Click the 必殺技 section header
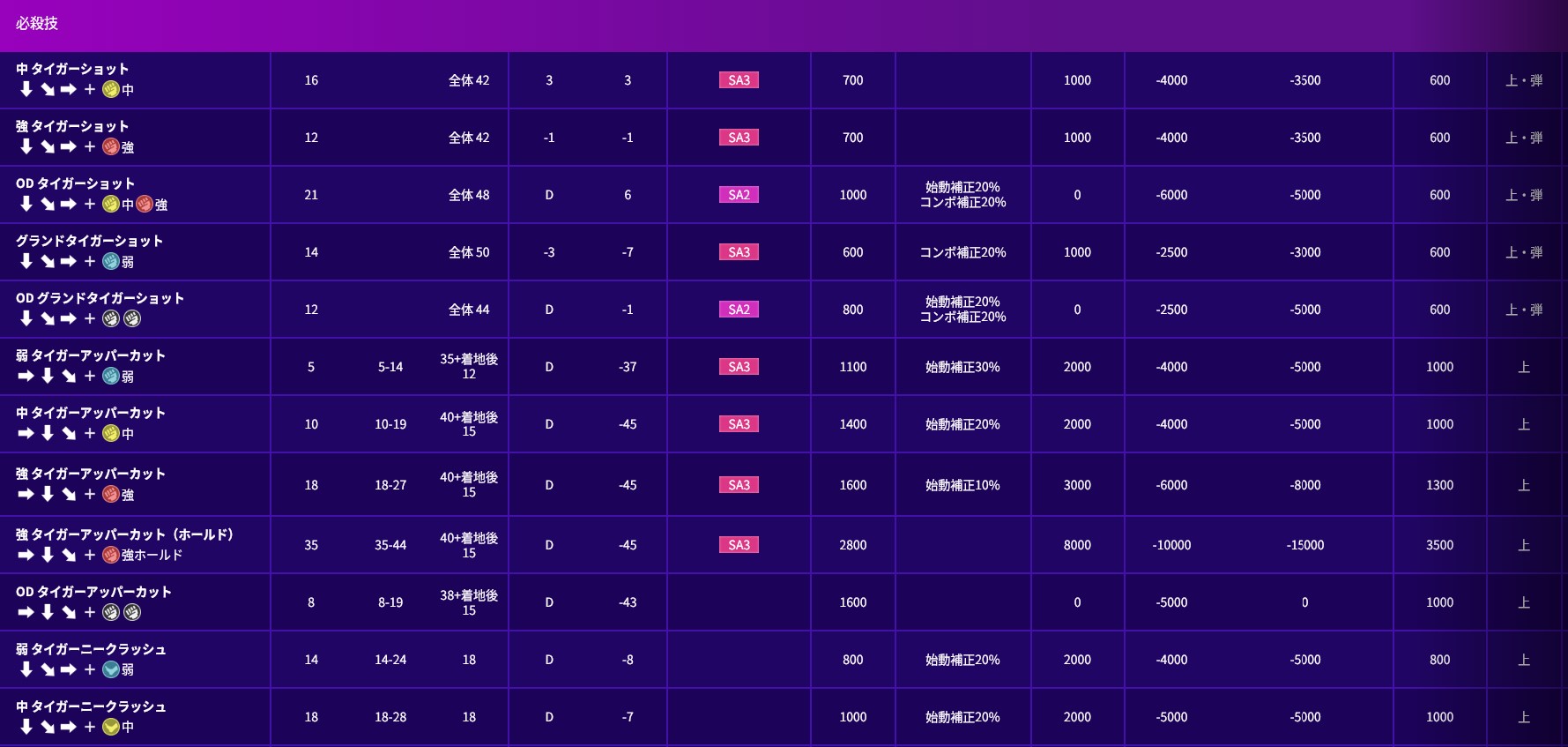The width and height of the screenshot is (1568, 747). (x=37, y=24)
